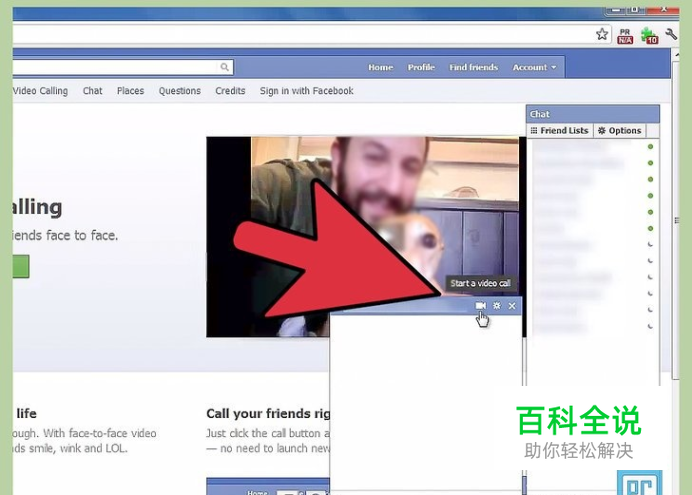Open Friend Lists in chat panel

click(560, 131)
